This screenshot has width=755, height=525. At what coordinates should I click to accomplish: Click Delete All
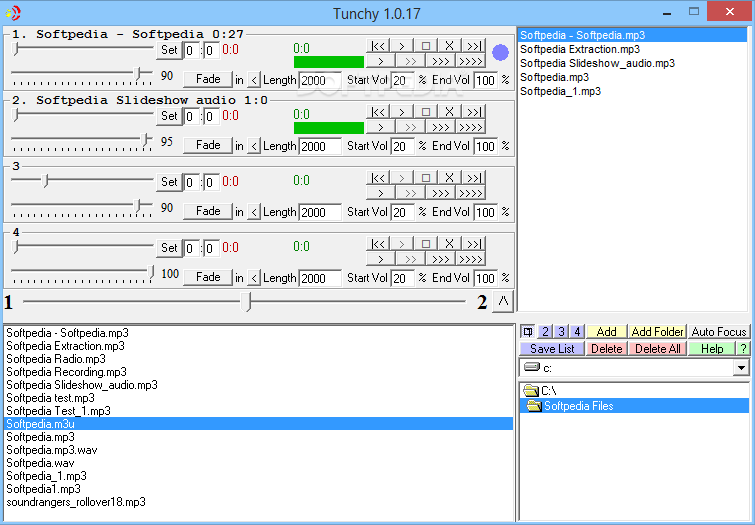click(x=657, y=348)
